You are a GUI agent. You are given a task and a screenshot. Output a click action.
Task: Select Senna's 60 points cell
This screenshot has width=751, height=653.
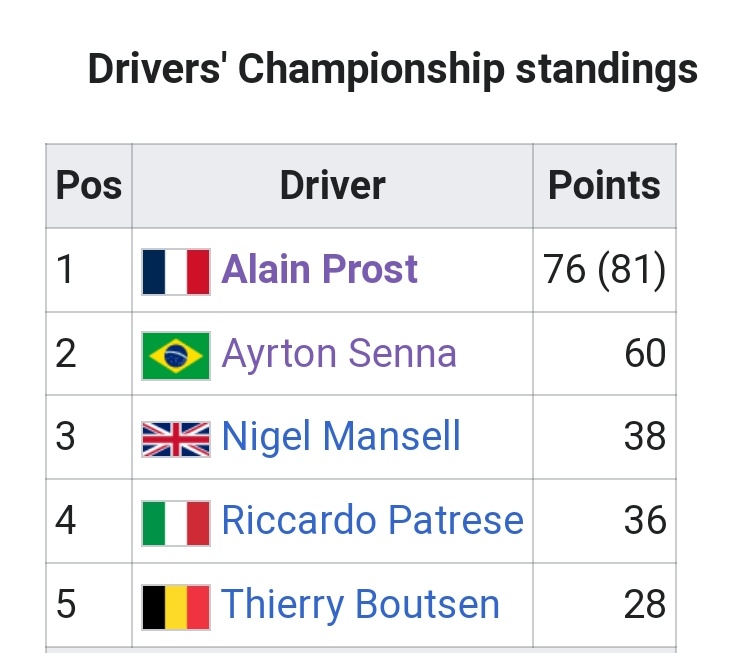point(604,354)
